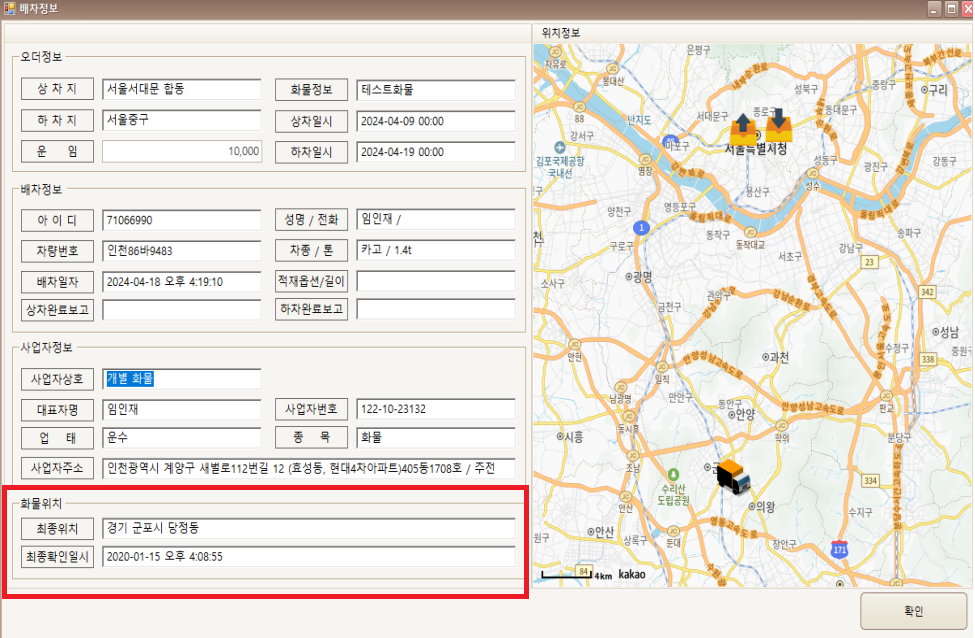Image resolution: width=975 pixels, height=638 pixels.
Task: Click the empty 적재옵션/길이 input field
Action: [x=435, y=281]
